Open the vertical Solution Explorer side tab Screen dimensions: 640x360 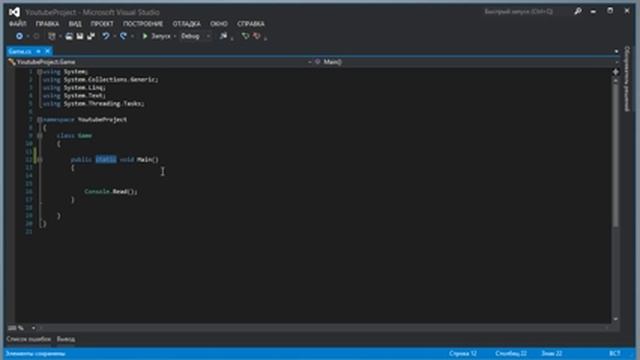627,79
